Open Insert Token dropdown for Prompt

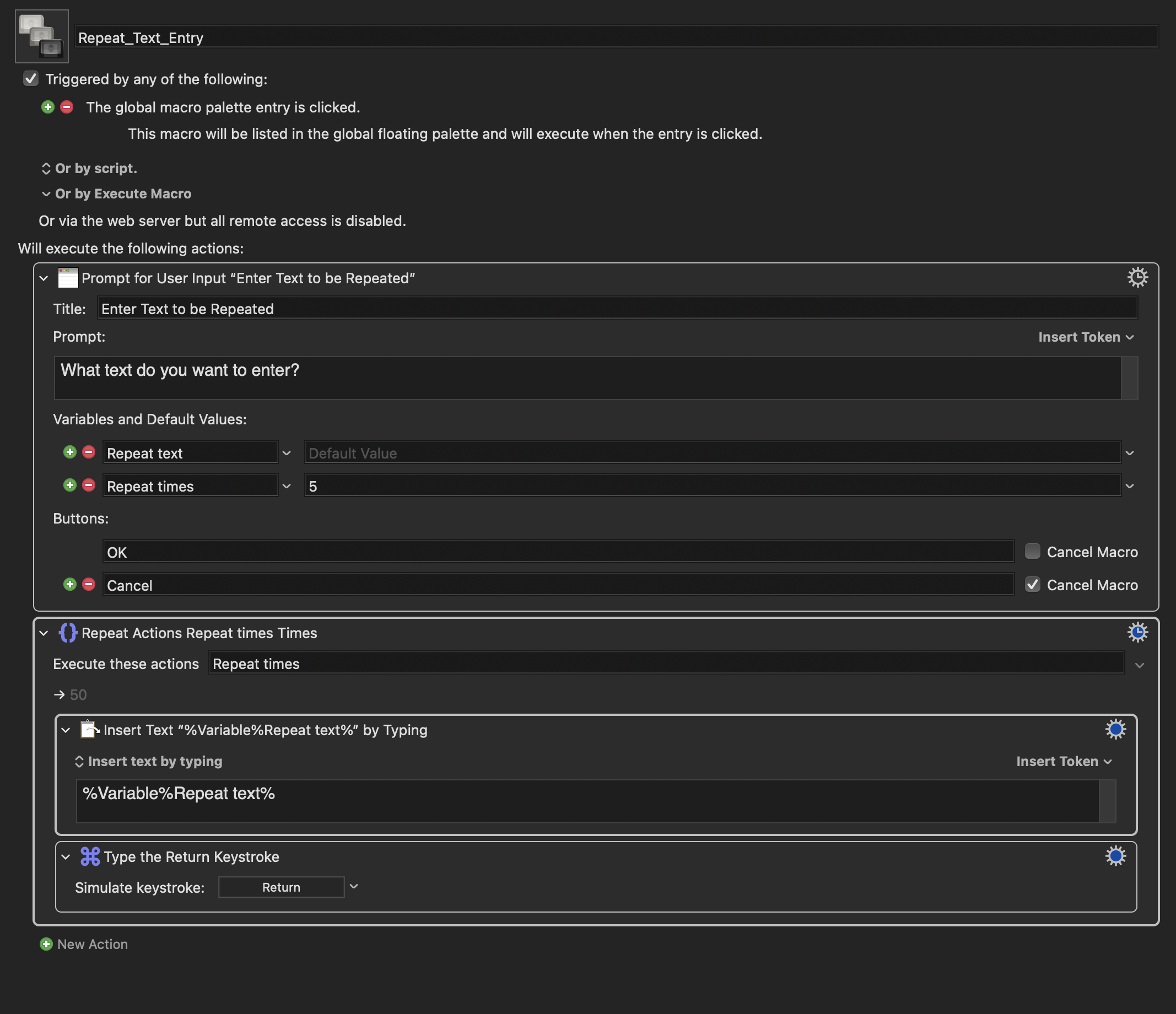click(x=1085, y=337)
